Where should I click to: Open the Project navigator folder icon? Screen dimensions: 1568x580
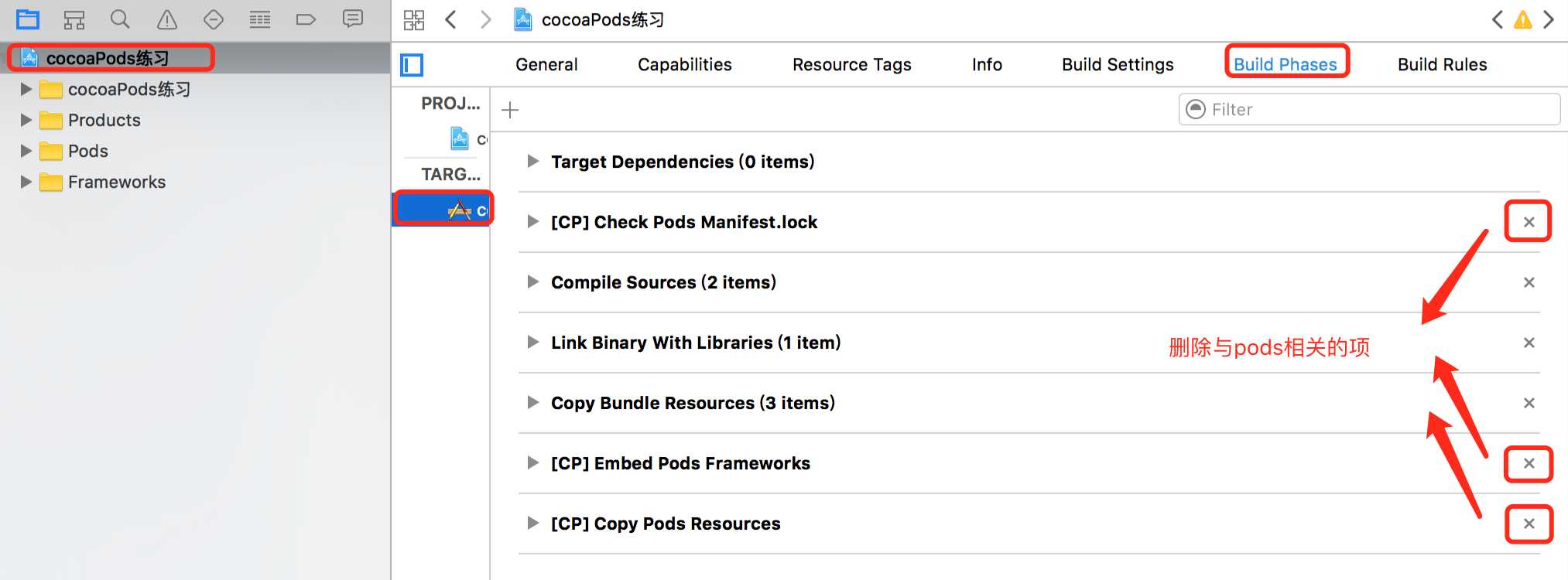(x=28, y=19)
